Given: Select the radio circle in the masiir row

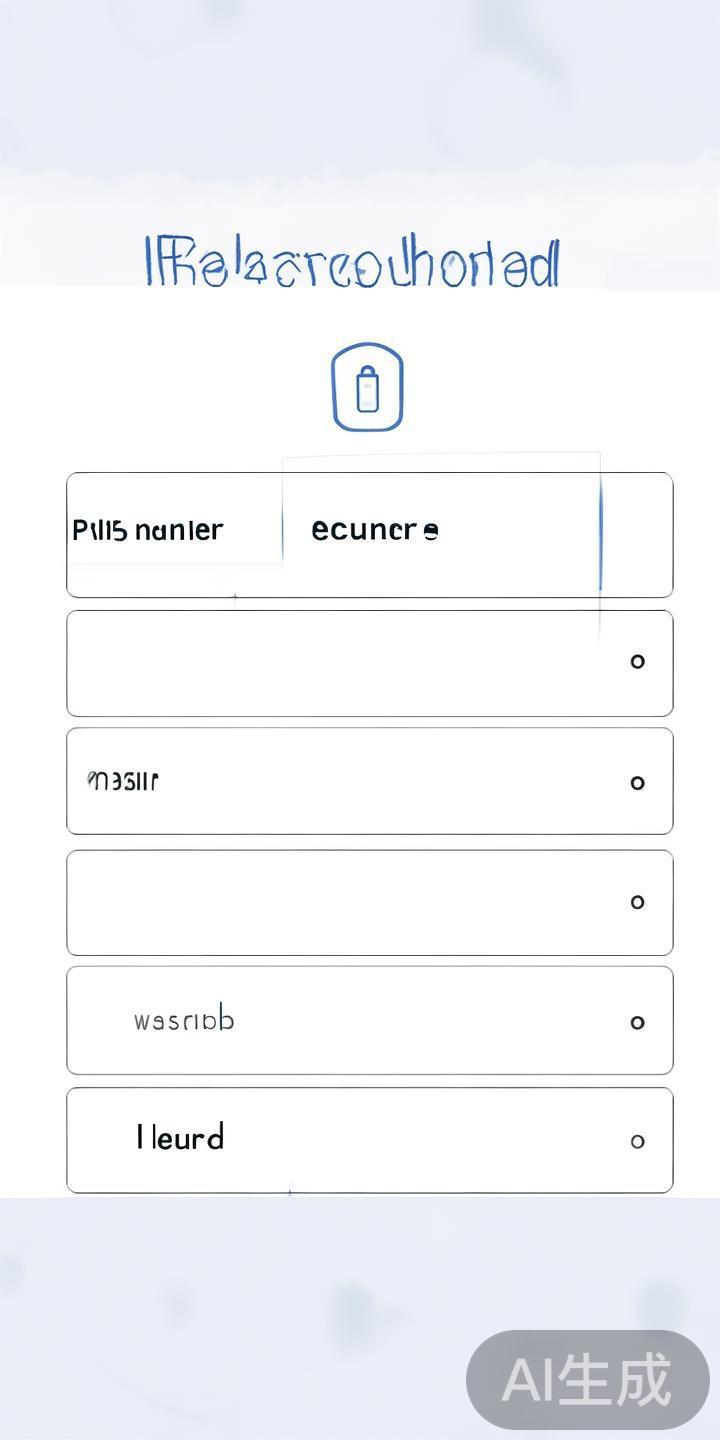Looking at the screenshot, I should (637, 782).
